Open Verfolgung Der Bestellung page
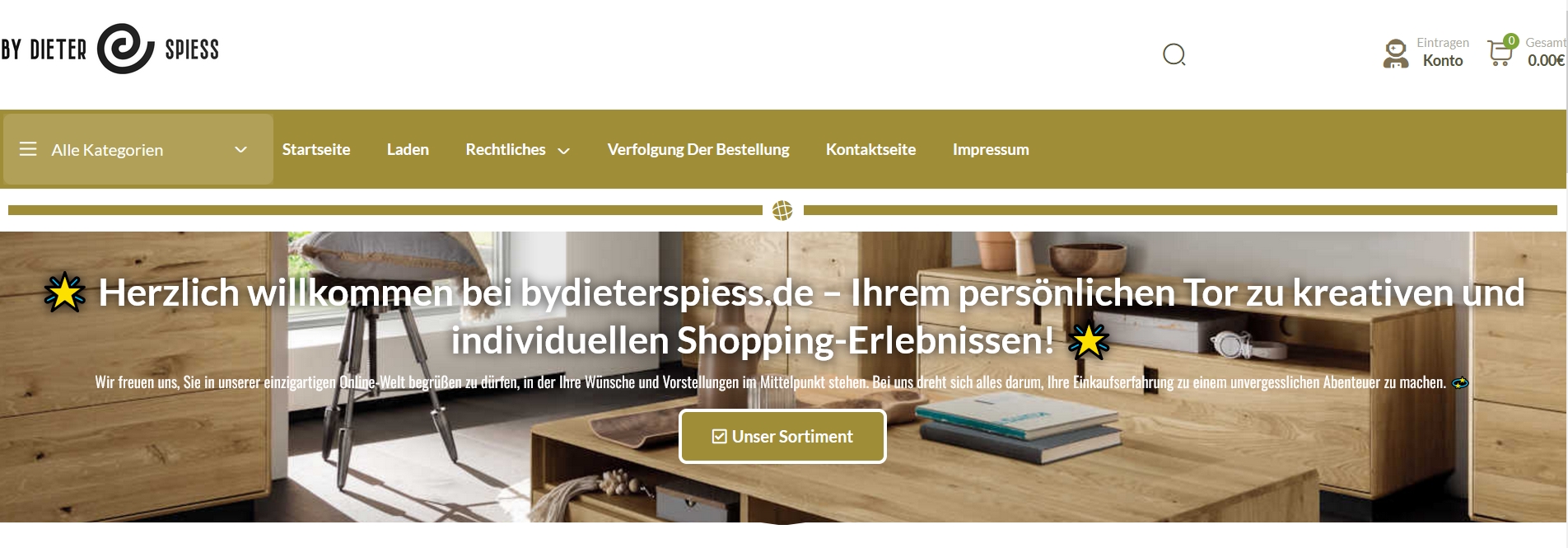Screen dimensions: 1568x548 [698, 149]
